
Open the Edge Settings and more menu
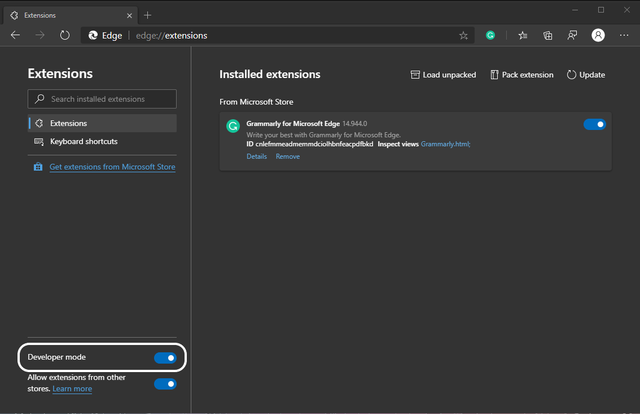tap(624, 35)
